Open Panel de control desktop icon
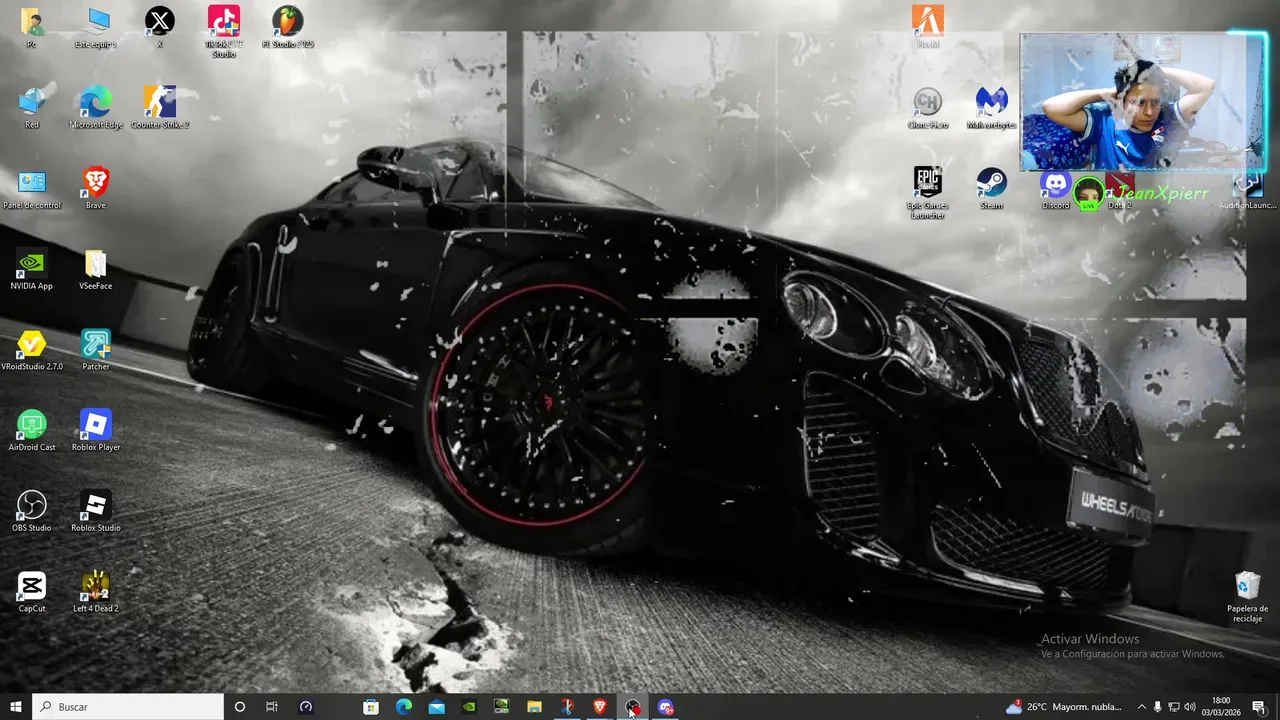This screenshot has width=1280, height=720. click(x=32, y=188)
